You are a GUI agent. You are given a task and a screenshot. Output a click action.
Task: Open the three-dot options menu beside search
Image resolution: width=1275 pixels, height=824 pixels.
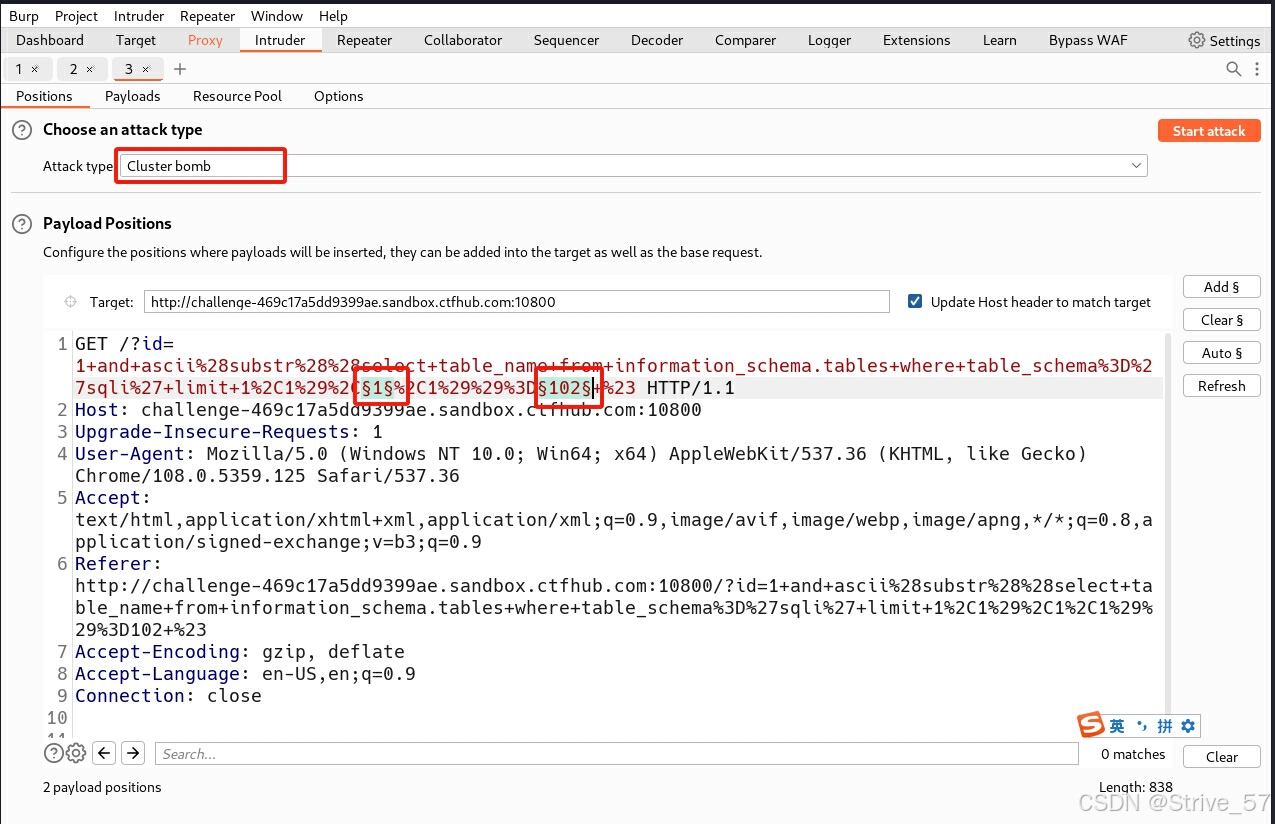coord(1257,69)
